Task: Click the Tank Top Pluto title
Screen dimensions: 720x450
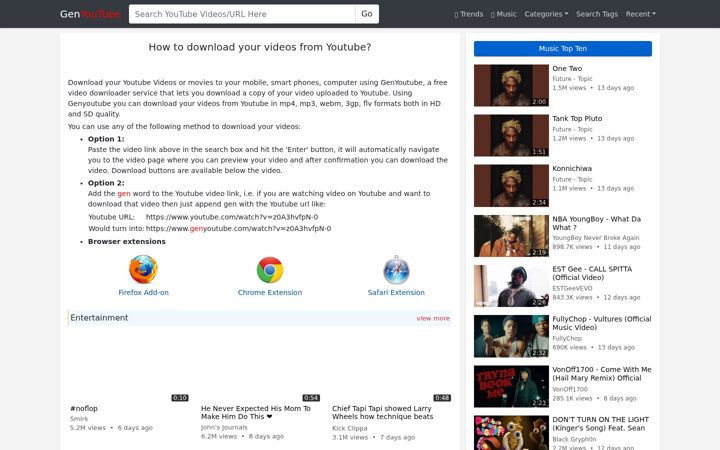Action: pos(577,118)
